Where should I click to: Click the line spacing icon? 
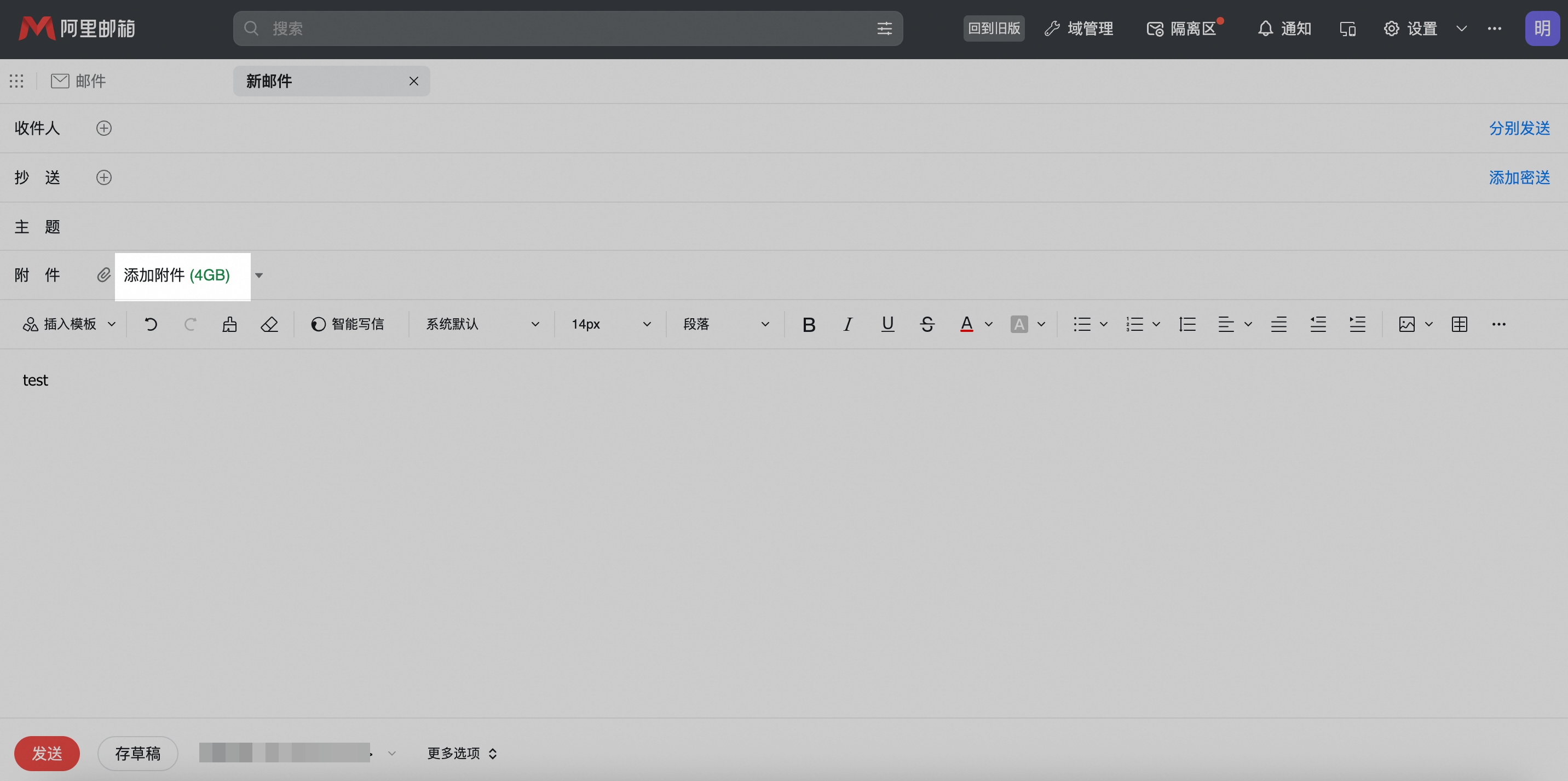coord(1187,324)
